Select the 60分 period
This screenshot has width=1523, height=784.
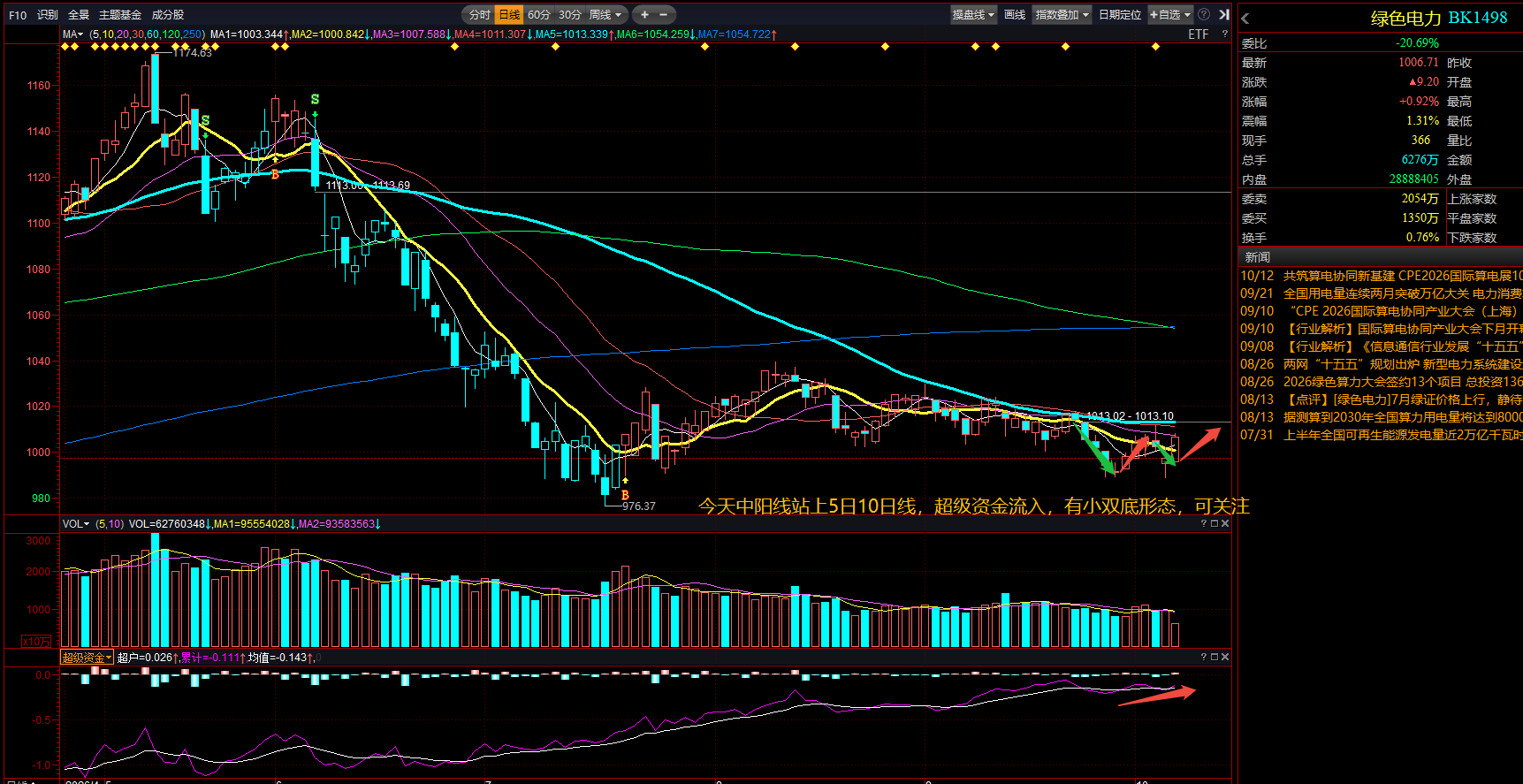[539, 15]
